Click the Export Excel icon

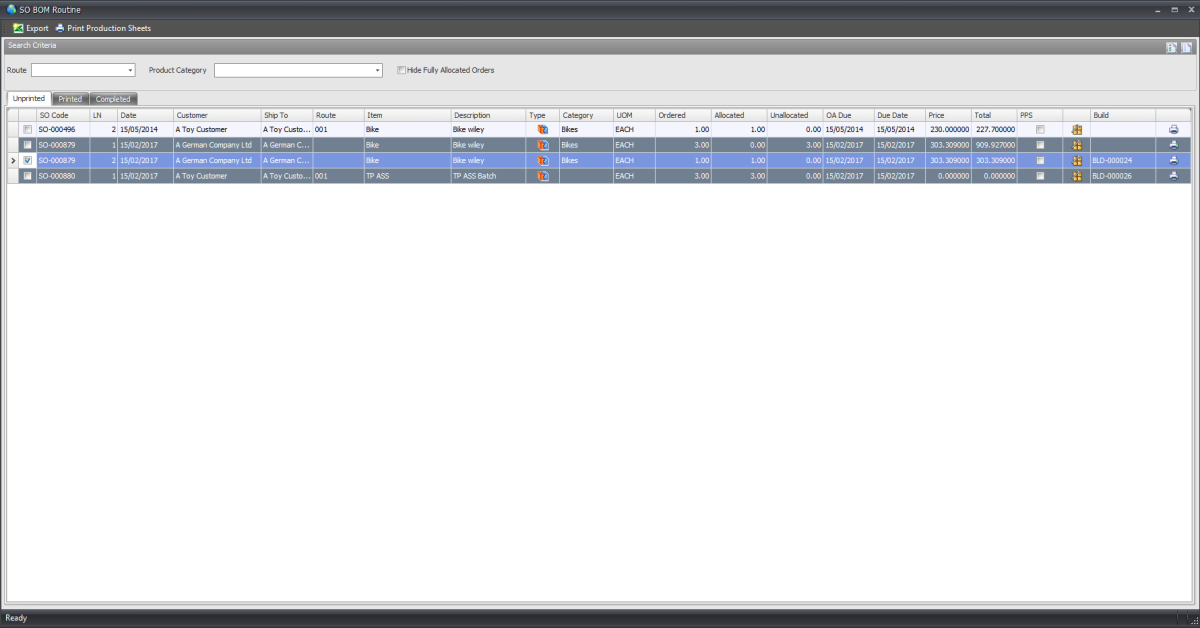tap(18, 28)
